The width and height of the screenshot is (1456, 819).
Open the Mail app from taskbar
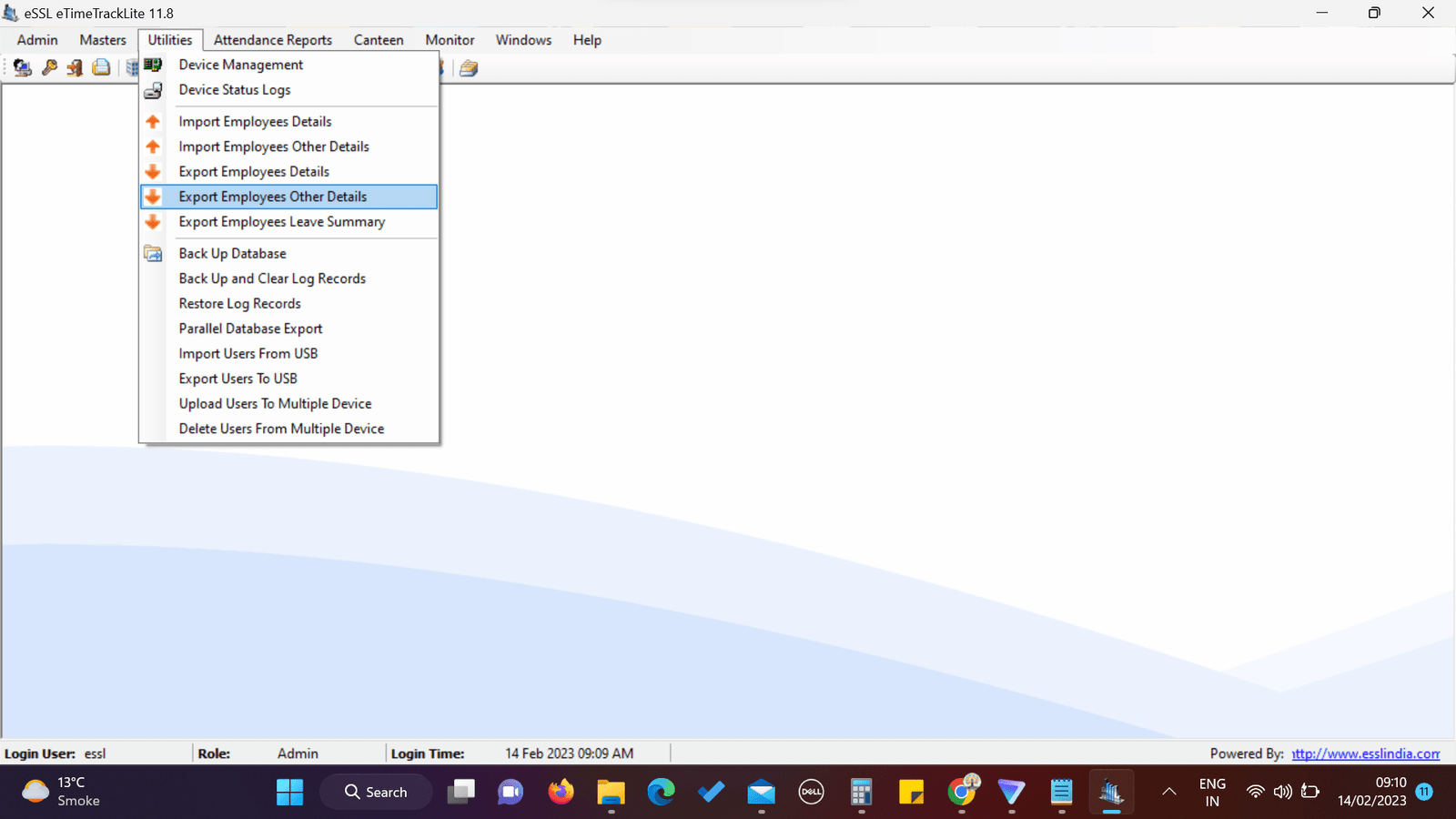(x=761, y=792)
